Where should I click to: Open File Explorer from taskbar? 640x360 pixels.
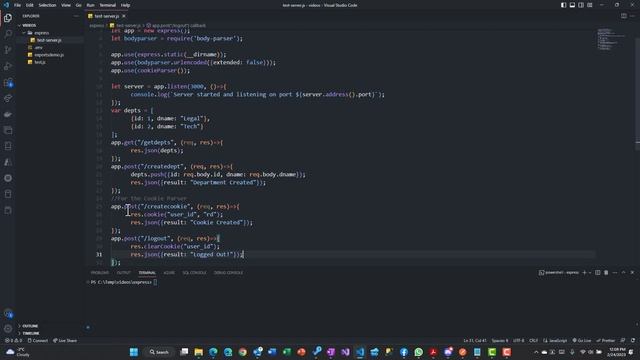coord(199,352)
